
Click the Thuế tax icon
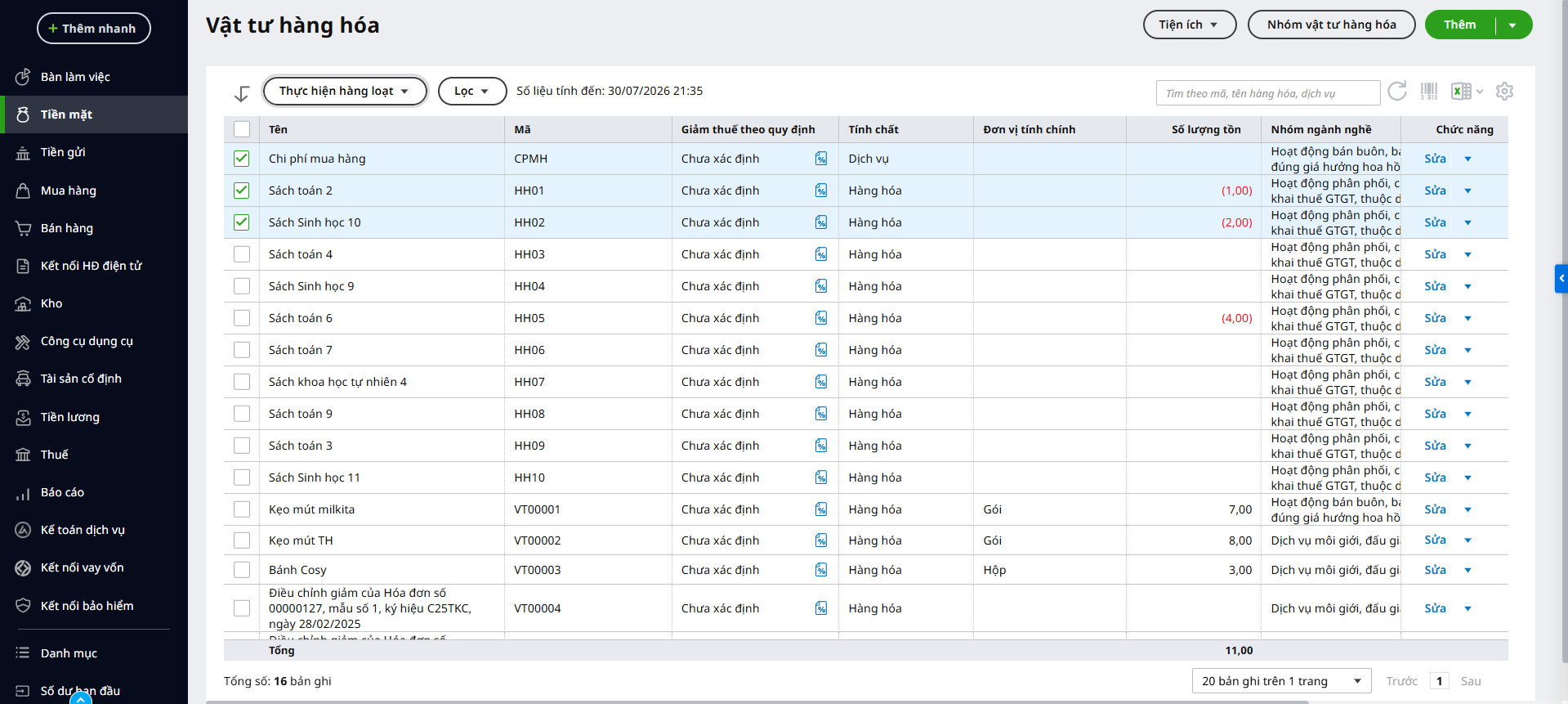click(23, 455)
